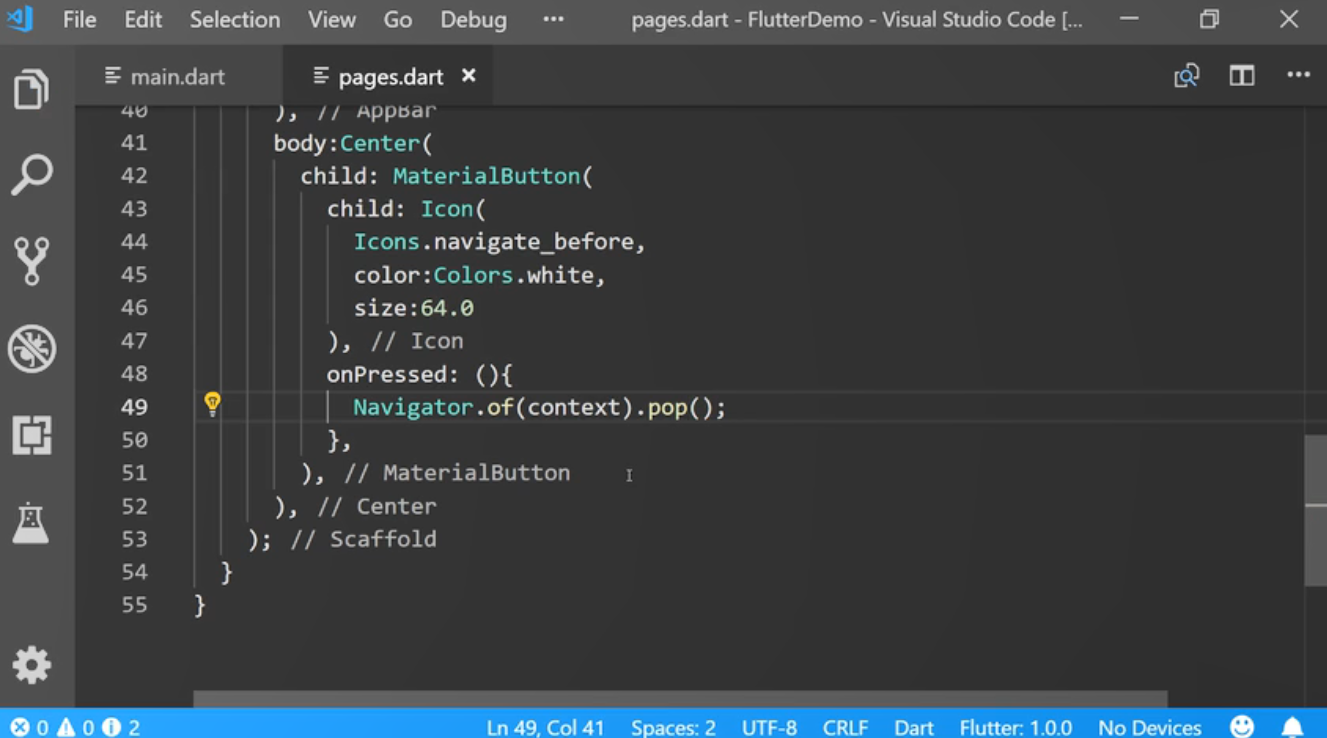Open the Selection menu
The width and height of the screenshot is (1327, 738).
235,19
